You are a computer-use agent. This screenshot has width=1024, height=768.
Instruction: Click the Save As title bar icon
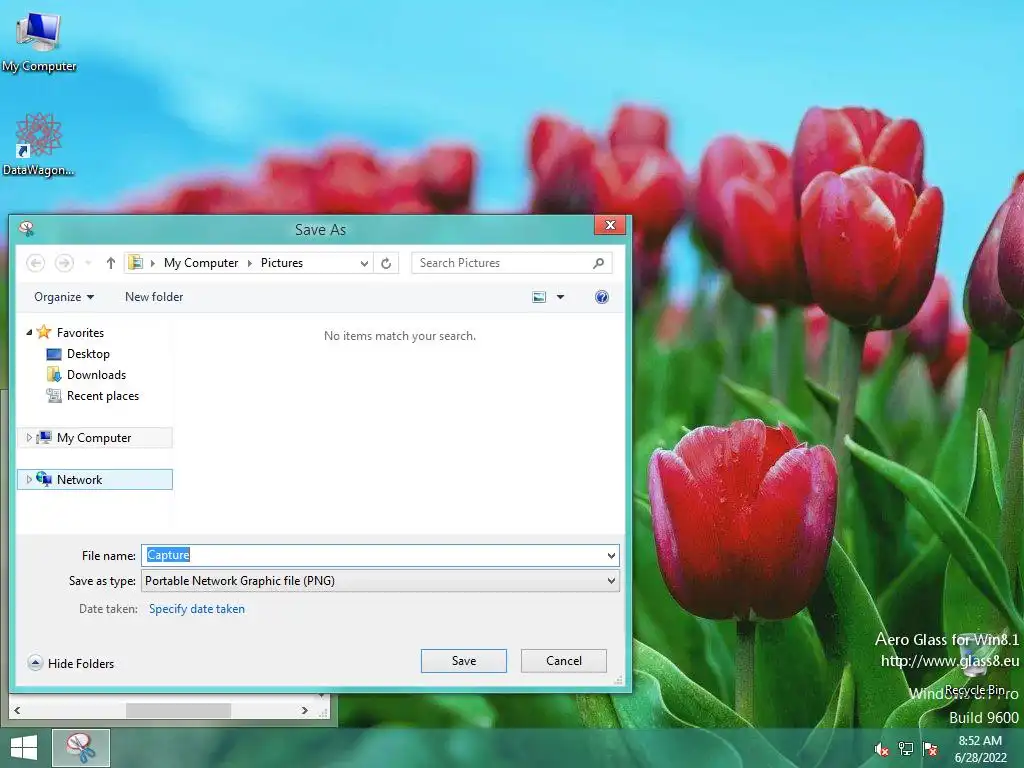click(27, 228)
